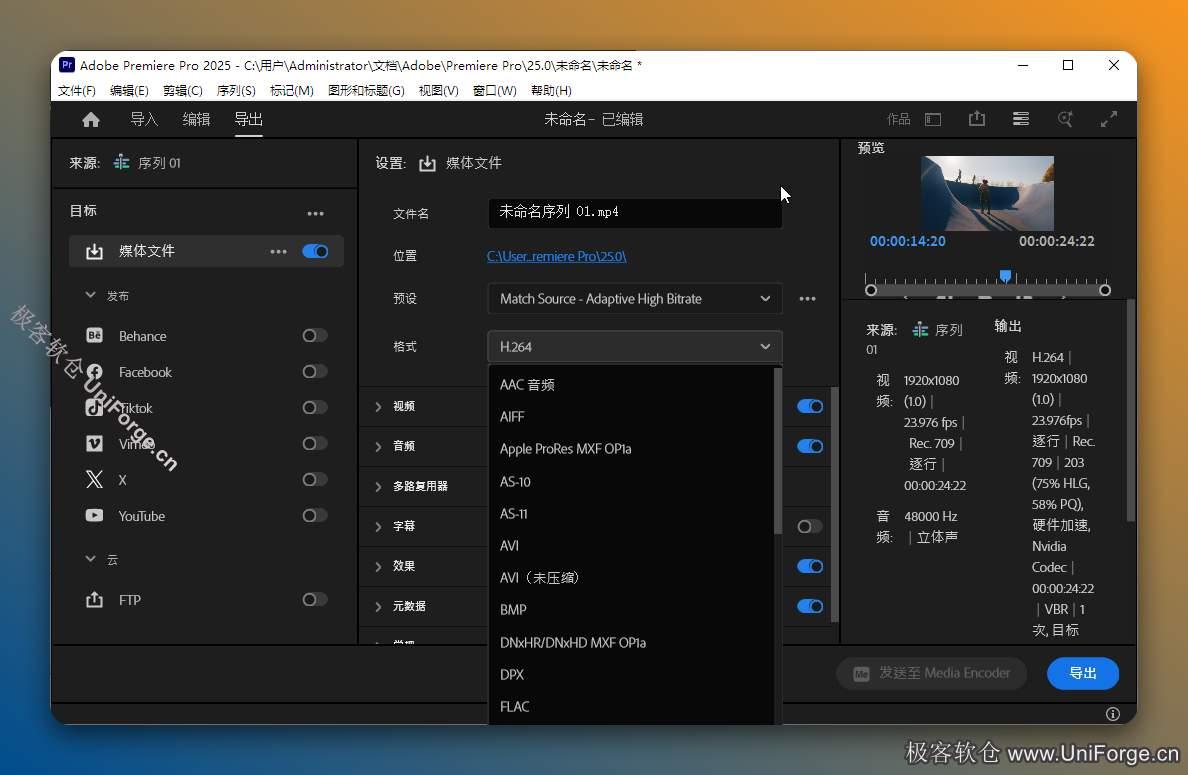The width and height of the screenshot is (1188, 775).
Task: Click the quick export share icon
Action: (977, 119)
